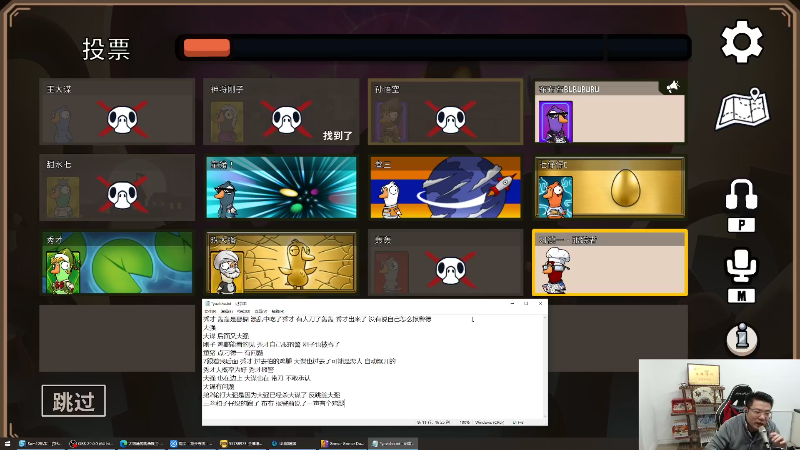
Task: Click the green 秀才 goose avatar
Action: (x=63, y=271)
